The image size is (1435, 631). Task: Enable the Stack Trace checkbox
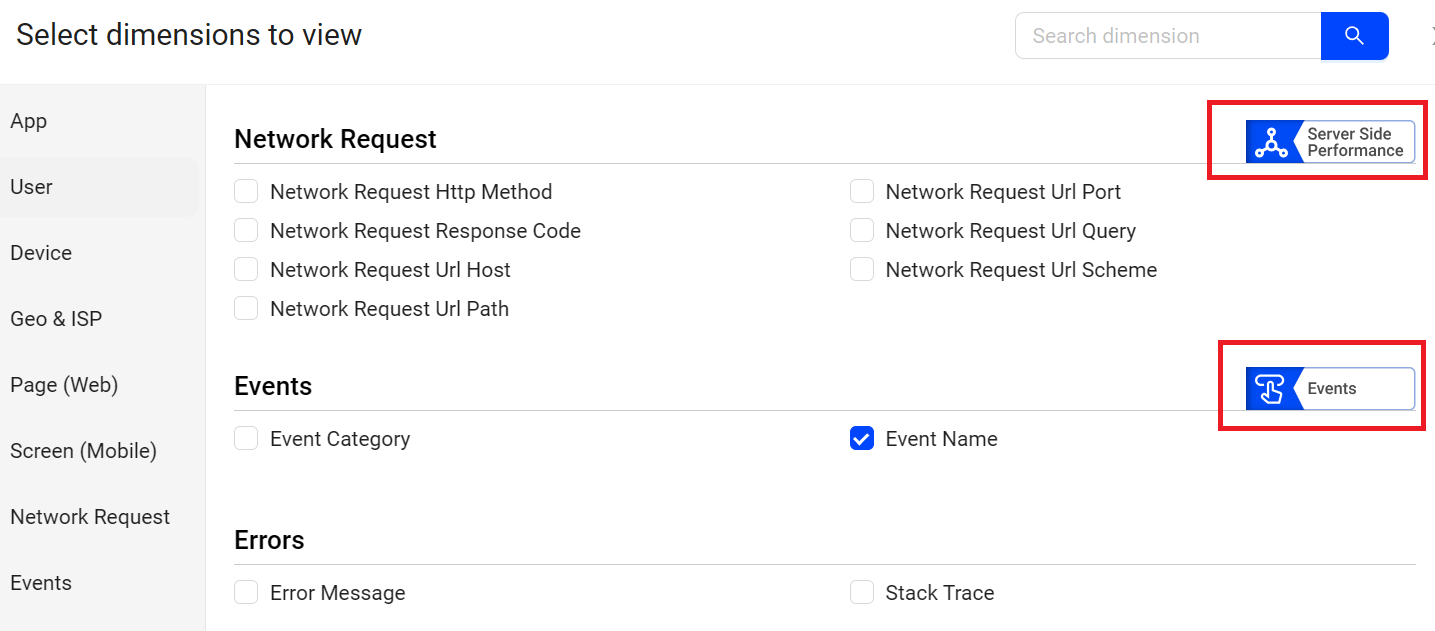tap(862, 593)
